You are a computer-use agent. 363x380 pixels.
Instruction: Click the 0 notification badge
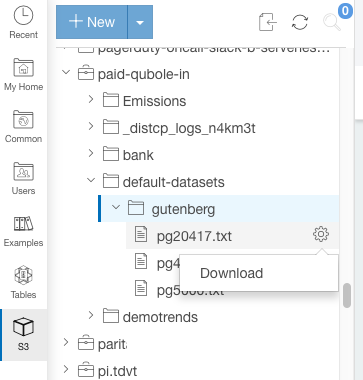click(345, 11)
